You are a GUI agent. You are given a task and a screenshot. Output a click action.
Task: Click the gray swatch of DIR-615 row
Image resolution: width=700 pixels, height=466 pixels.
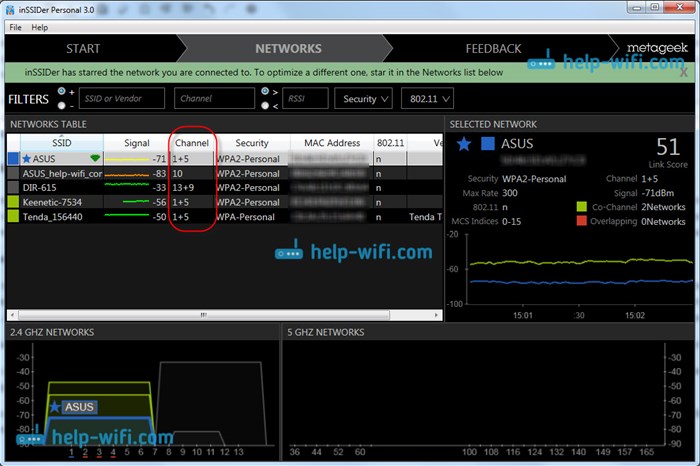click(x=13, y=187)
